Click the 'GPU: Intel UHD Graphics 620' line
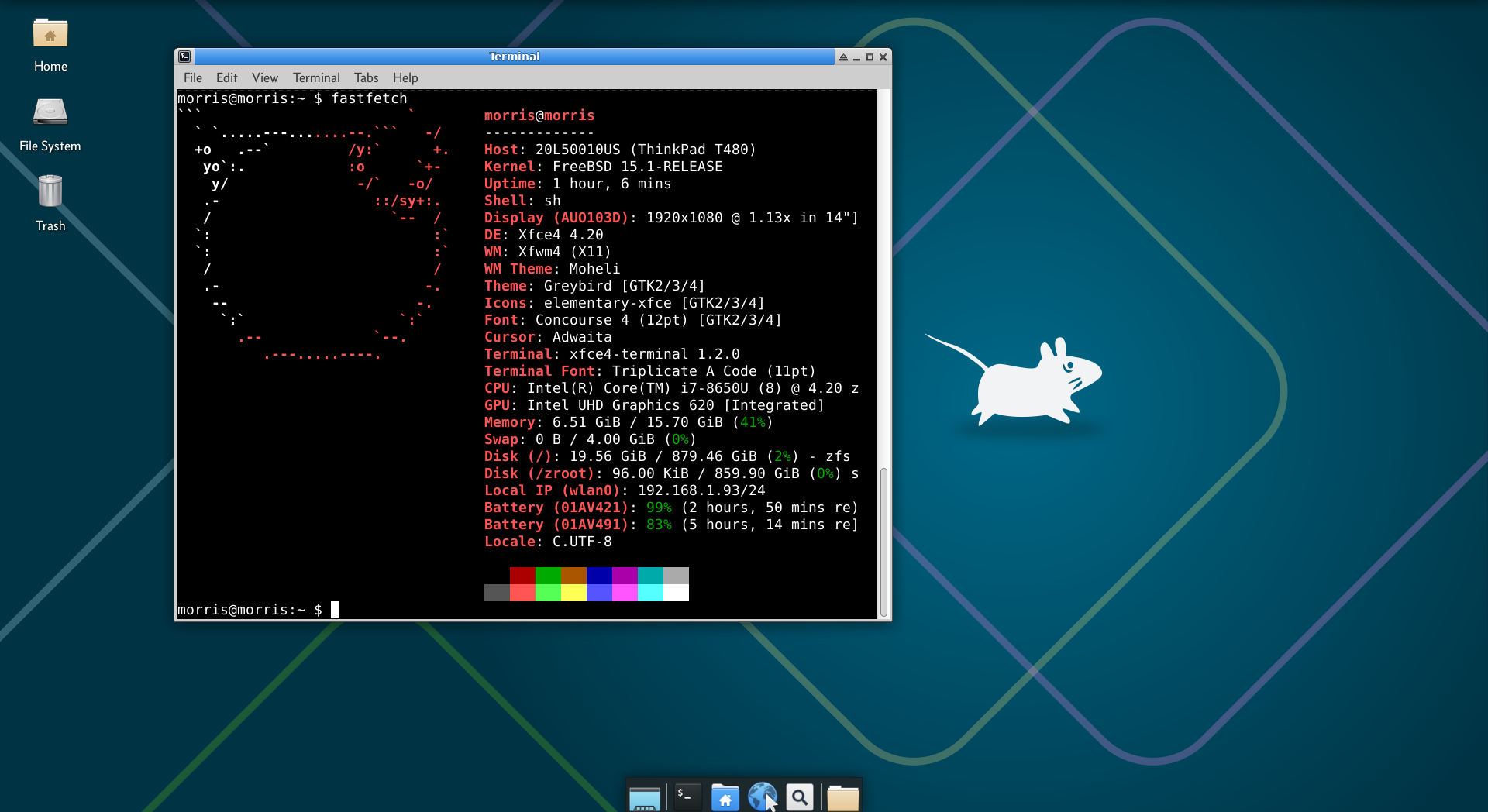 (655, 405)
